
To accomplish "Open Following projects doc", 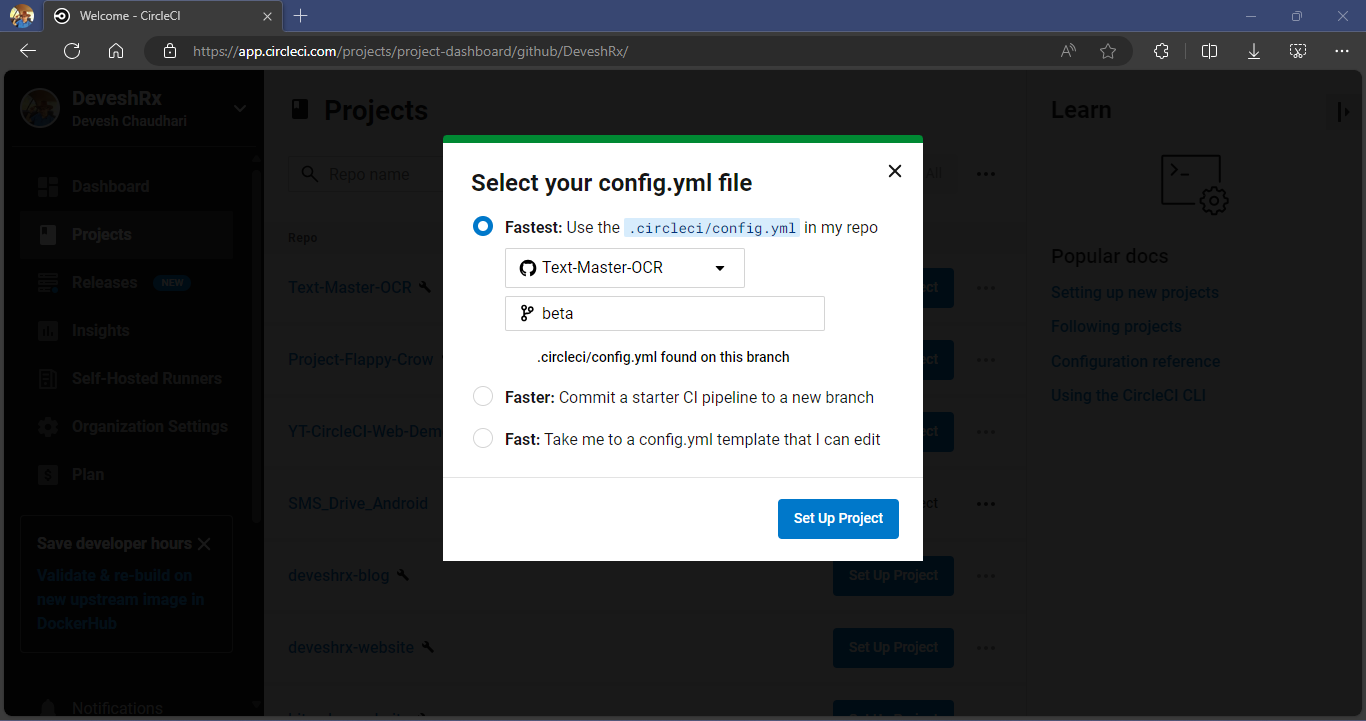I will point(1116,326).
